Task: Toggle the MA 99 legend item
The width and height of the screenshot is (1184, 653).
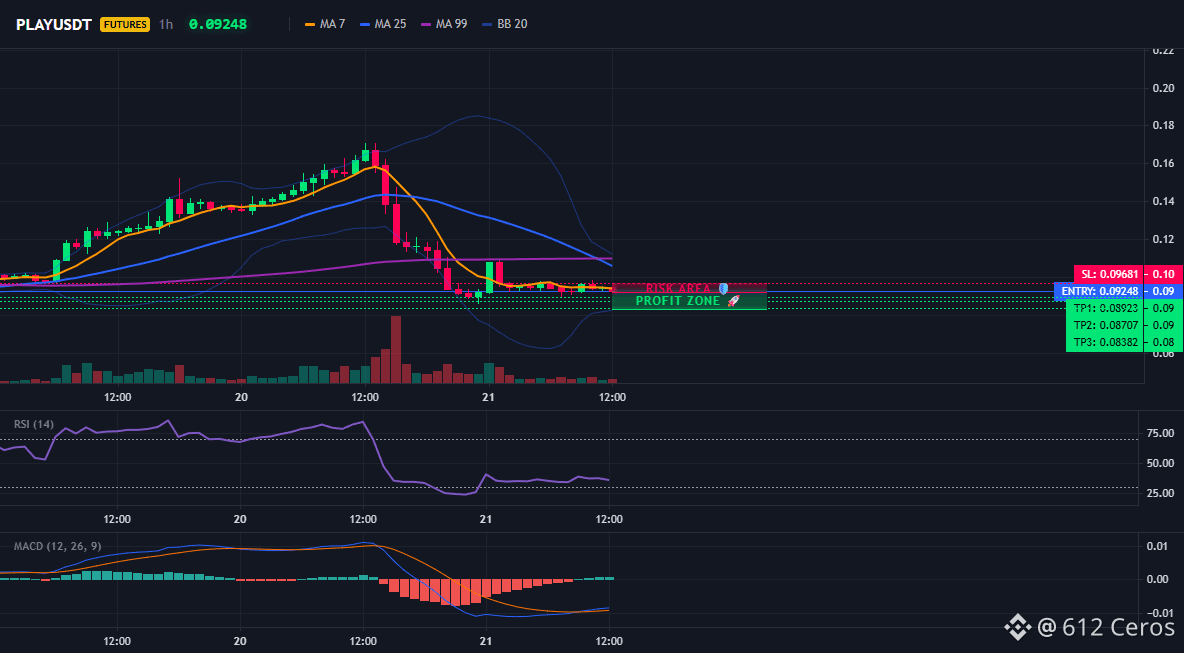Action: click(444, 24)
